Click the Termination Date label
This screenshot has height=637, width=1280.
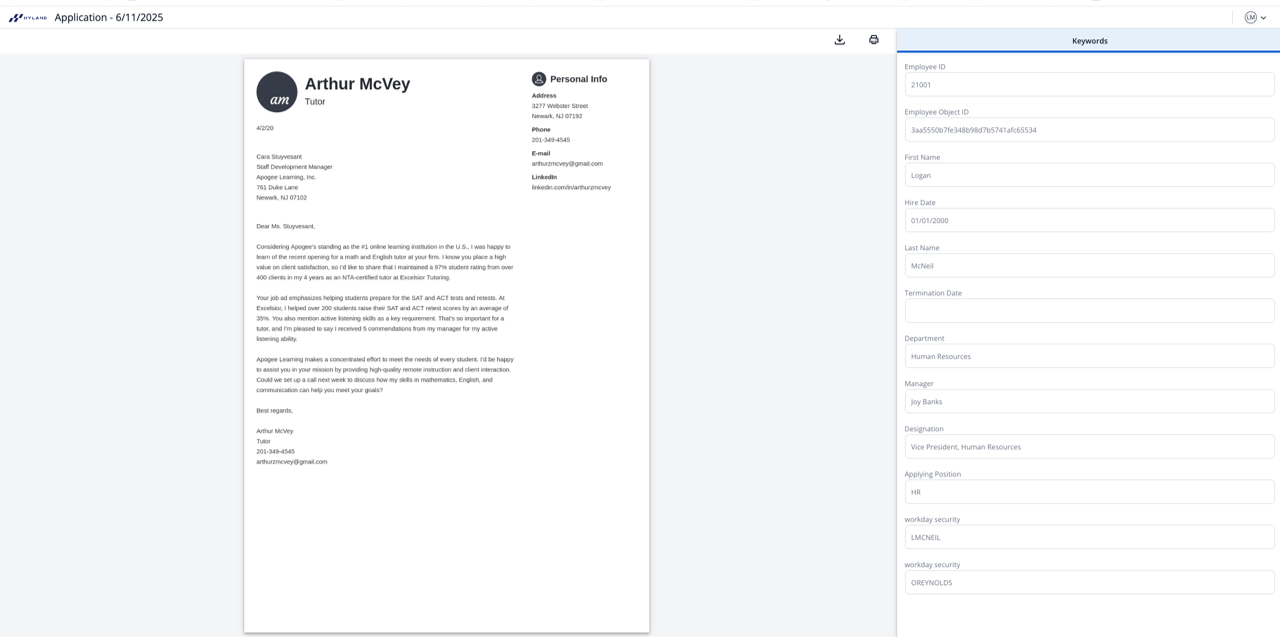(933, 293)
